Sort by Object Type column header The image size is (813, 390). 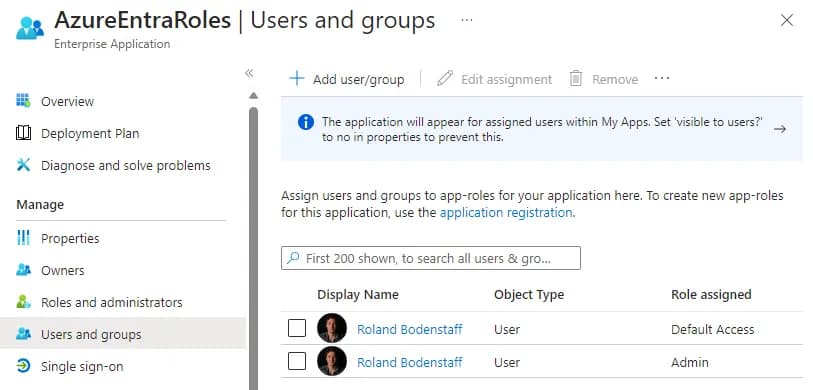pos(529,295)
